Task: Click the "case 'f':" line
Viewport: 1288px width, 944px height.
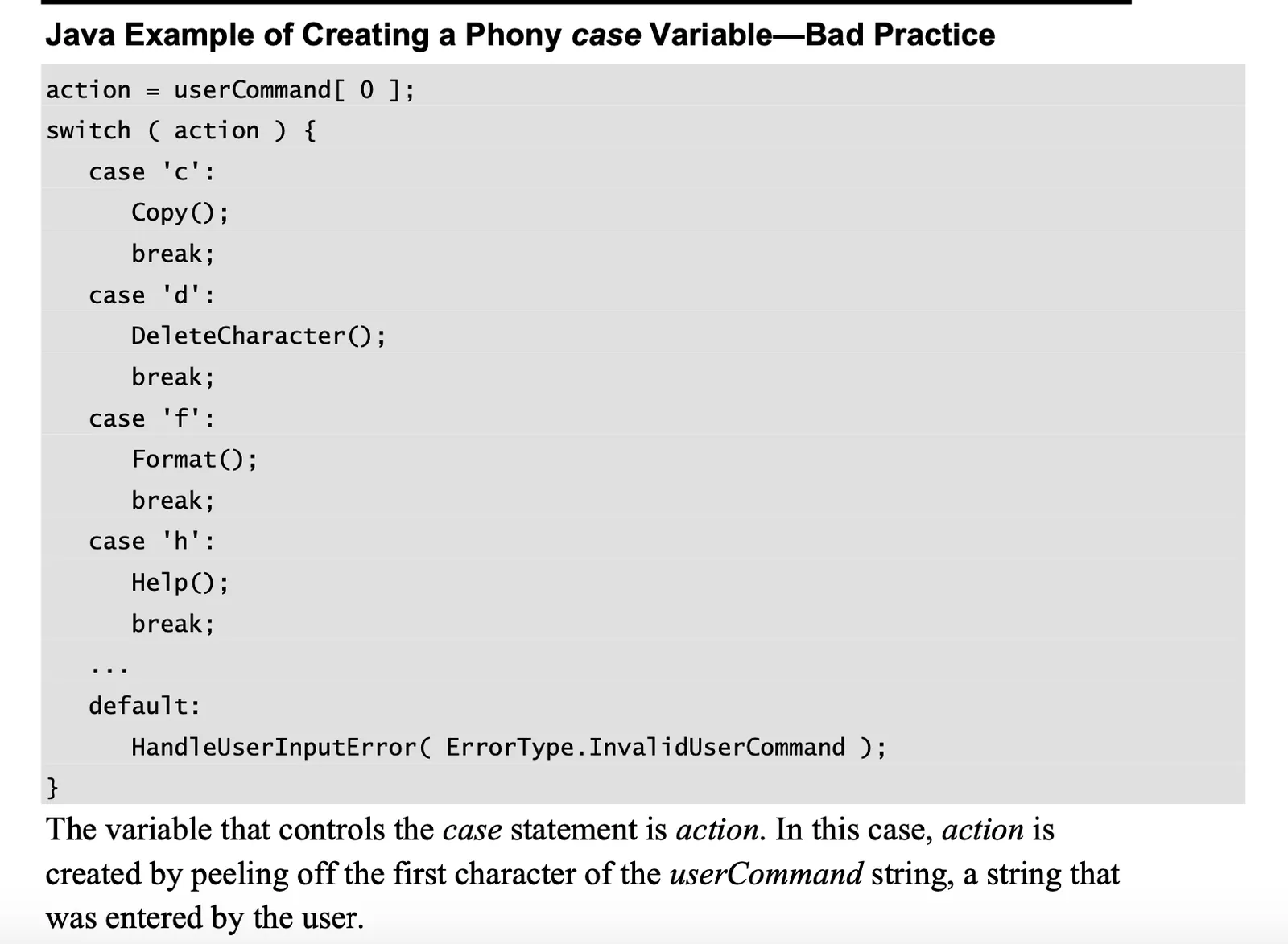Action: (152, 418)
